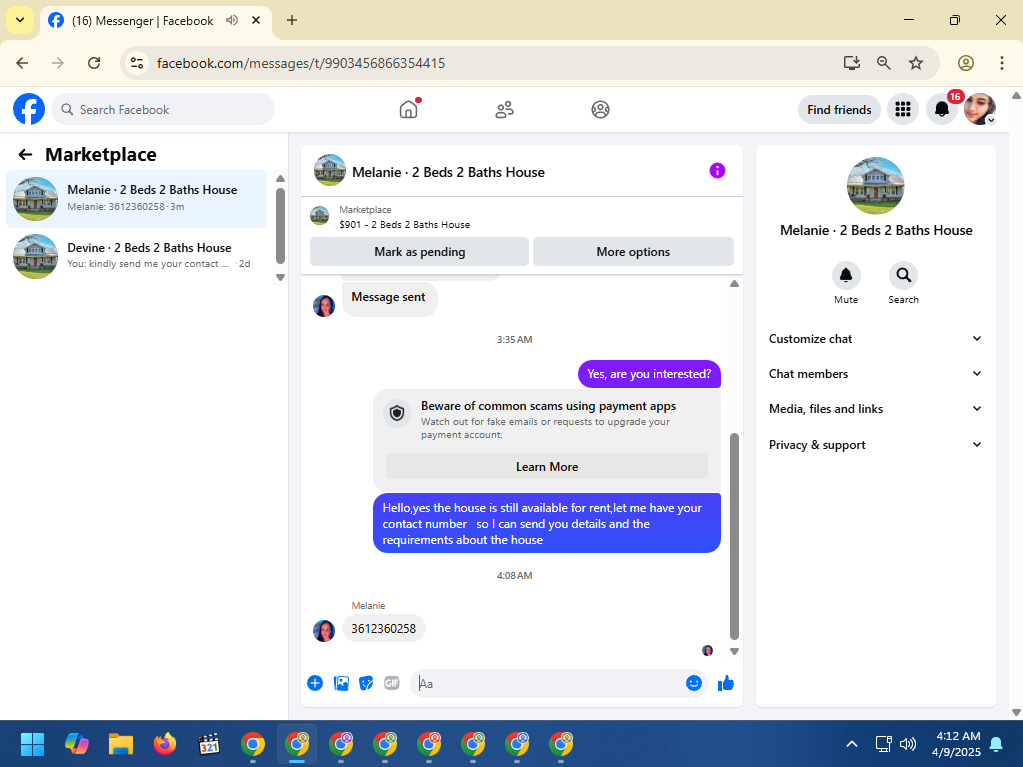Click the shield icon in the scam warning
The width and height of the screenshot is (1023, 767).
[x=397, y=414]
